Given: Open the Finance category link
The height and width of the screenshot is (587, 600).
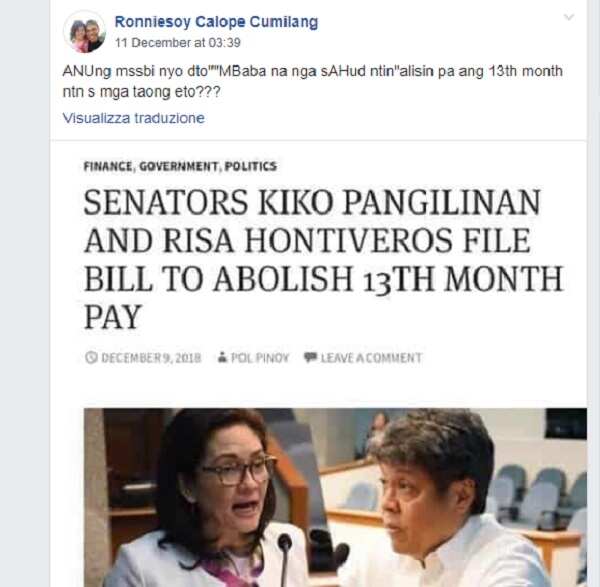Looking at the screenshot, I should pos(108,166).
